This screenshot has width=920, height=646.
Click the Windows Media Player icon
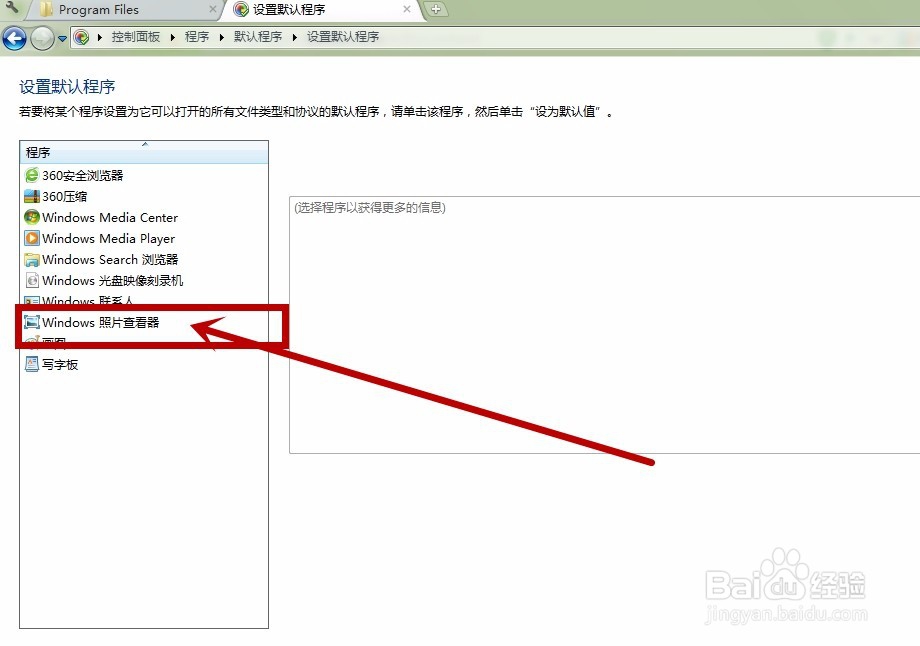(31, 238)
